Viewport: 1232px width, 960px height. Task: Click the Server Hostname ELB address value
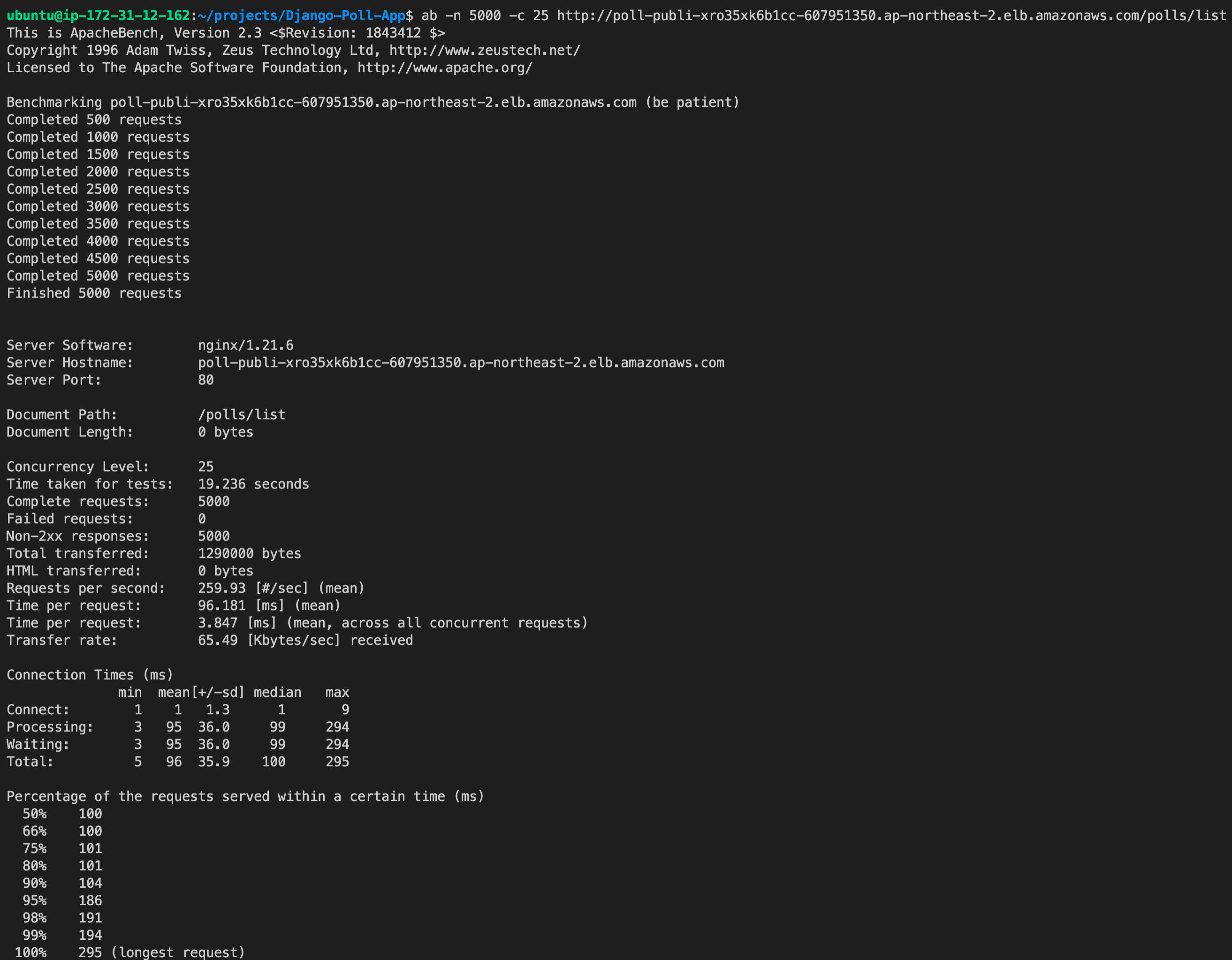click(x=460, y=363)
